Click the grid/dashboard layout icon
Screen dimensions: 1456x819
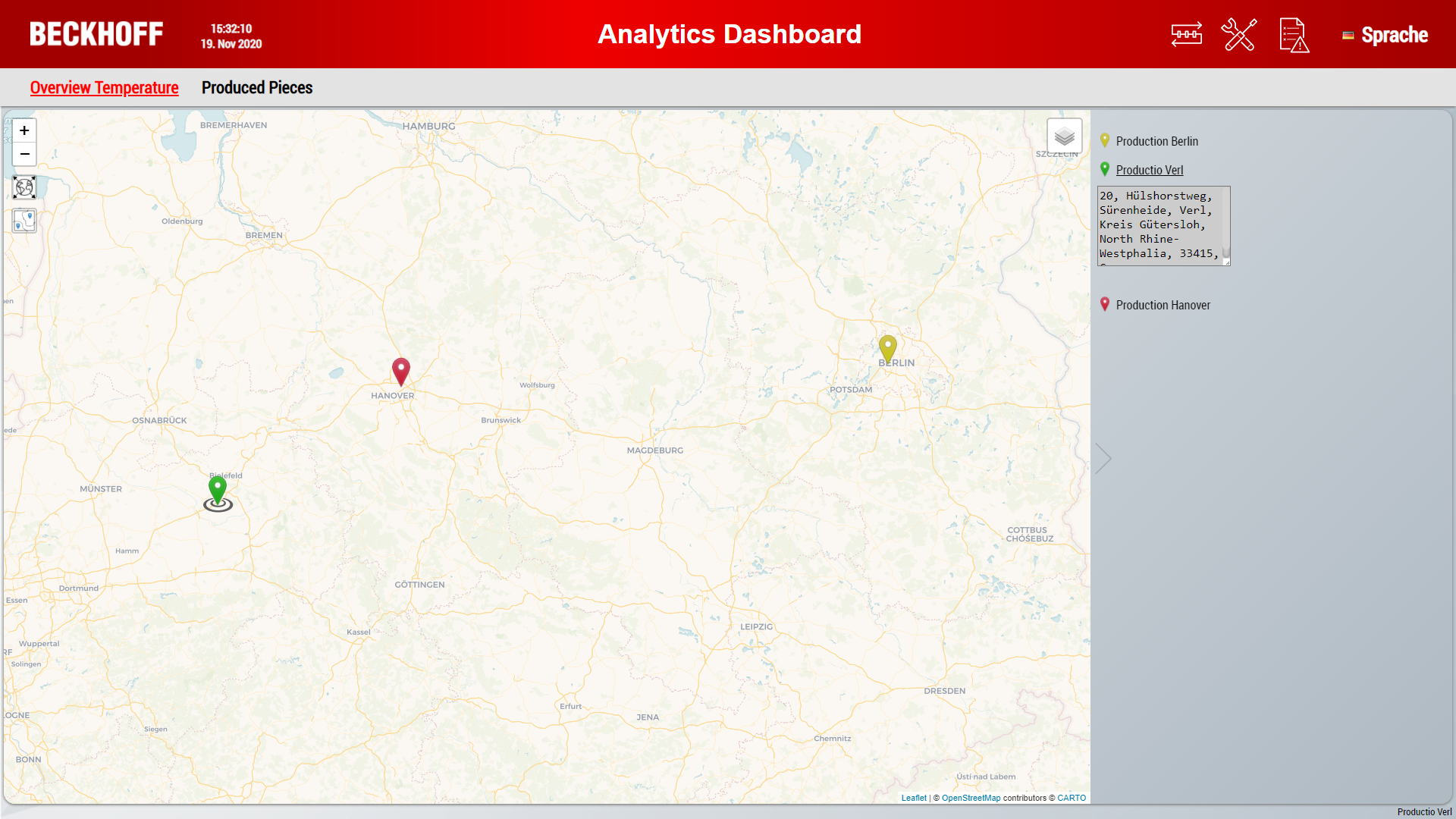tap(1187, 34)
